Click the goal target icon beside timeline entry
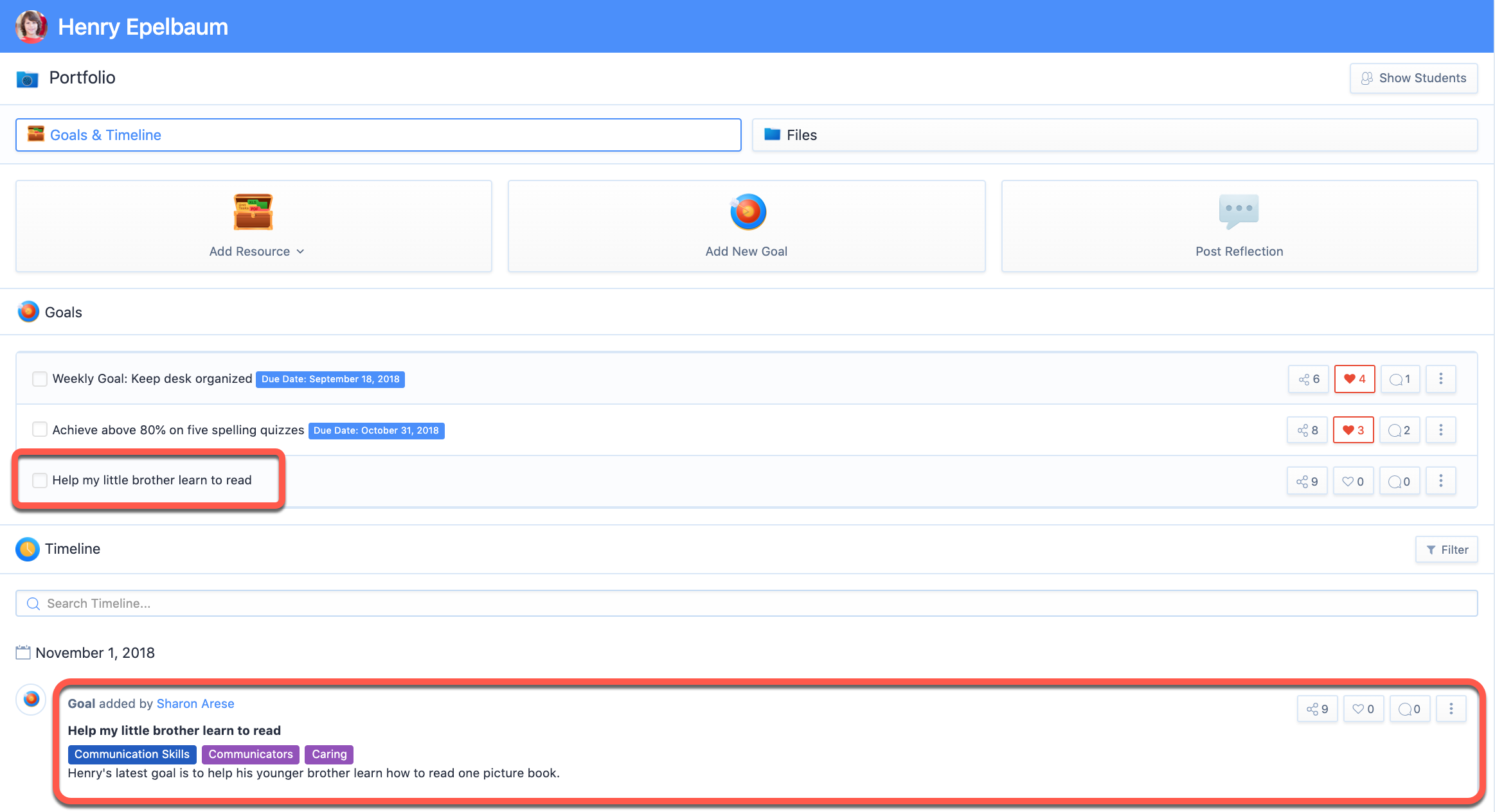Viewport: 1495px width, 812px height. tap(31, 699)
